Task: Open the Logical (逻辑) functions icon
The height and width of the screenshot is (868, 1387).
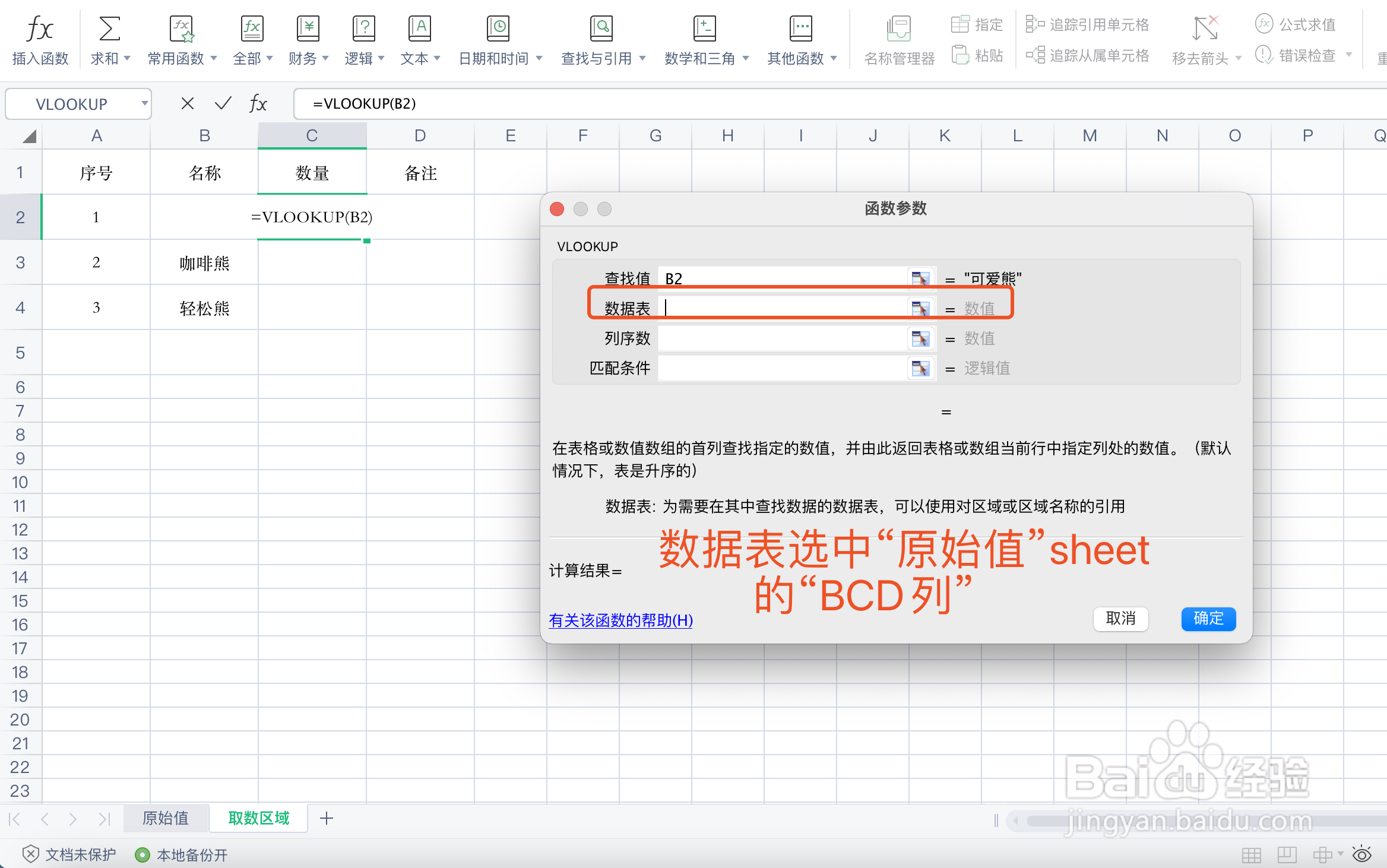Action: (x=364, y=28)
